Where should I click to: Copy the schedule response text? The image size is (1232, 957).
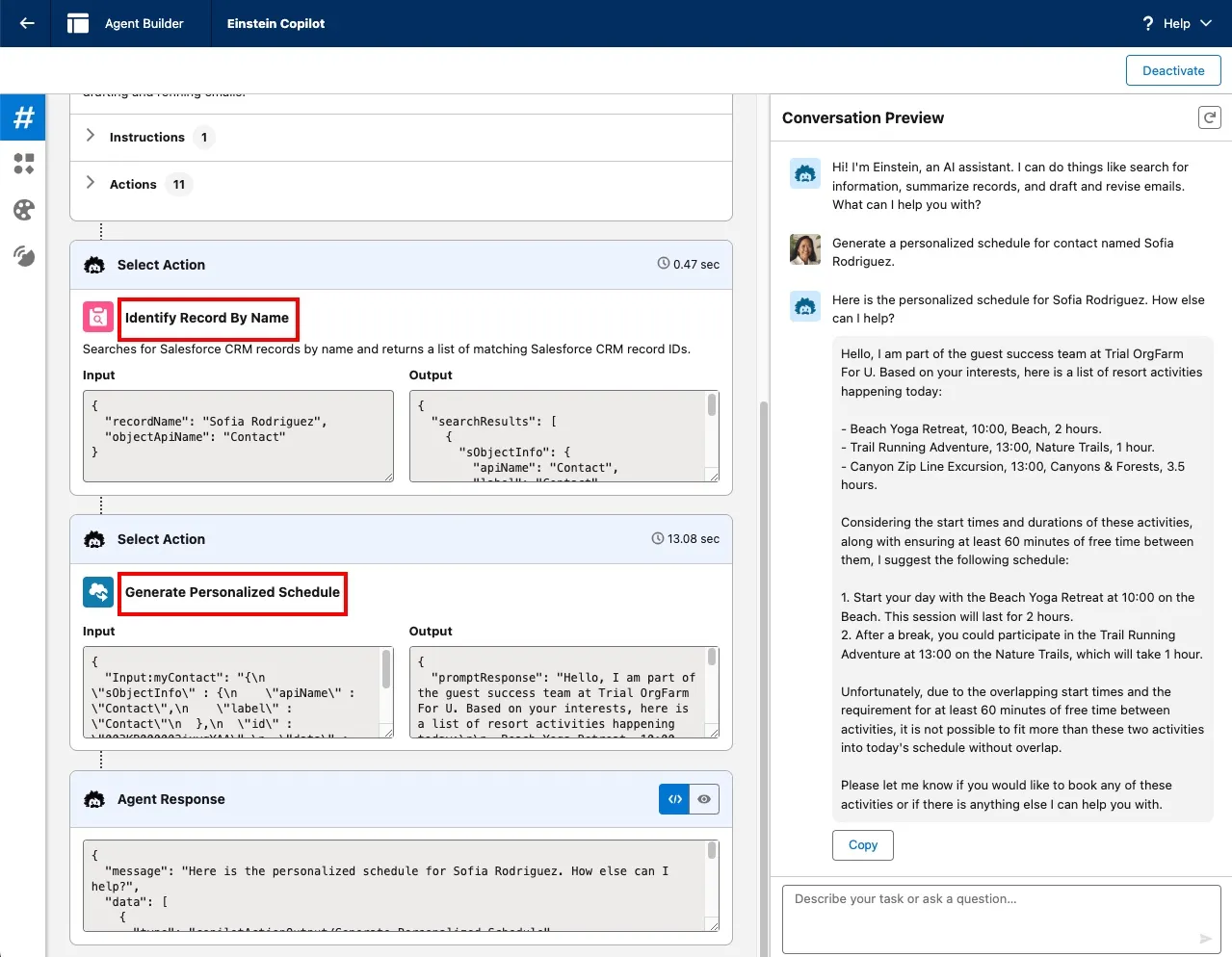pyautogui.click(x=862, y=845)
